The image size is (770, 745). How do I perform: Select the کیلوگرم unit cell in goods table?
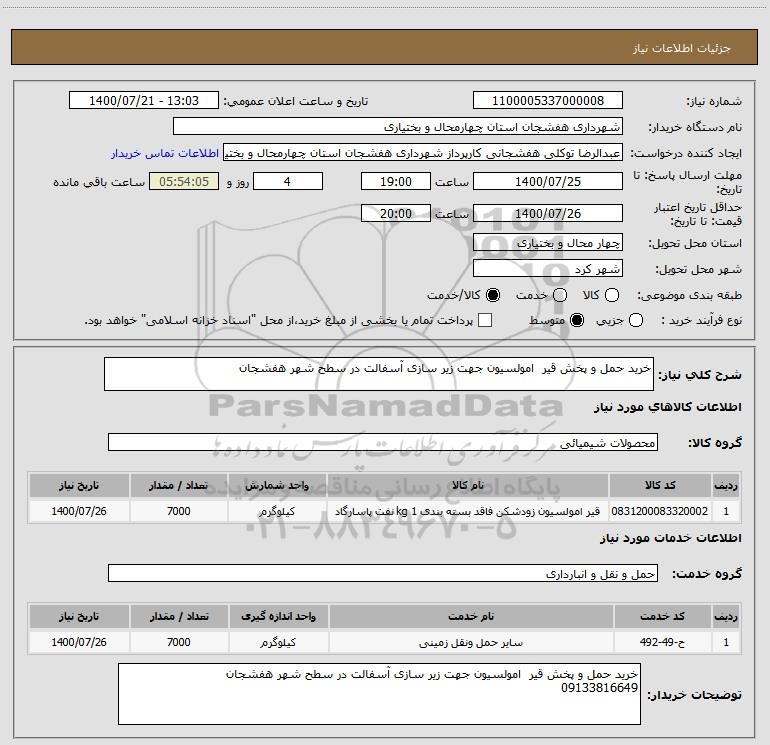coord(277,511)
